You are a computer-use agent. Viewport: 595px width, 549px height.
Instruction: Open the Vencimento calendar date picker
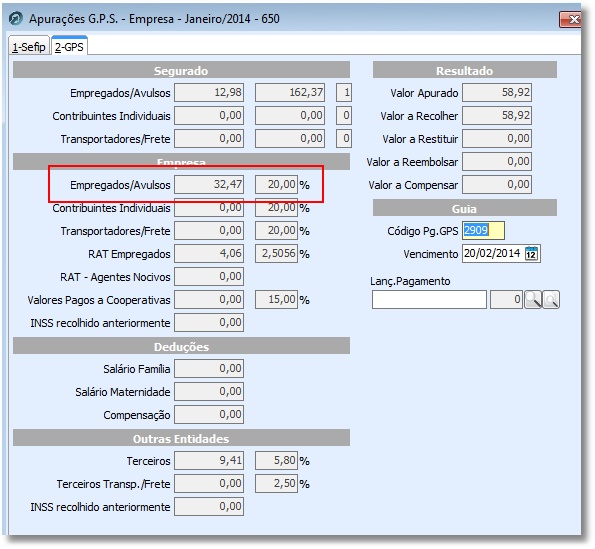click(x=531, y=253)
